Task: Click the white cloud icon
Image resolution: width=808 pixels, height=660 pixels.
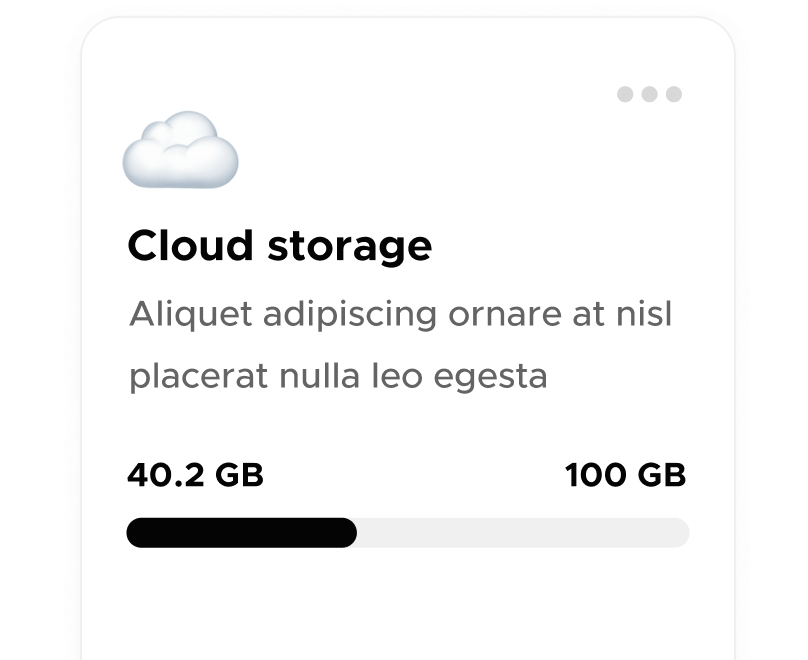Action: pos(180,150)
